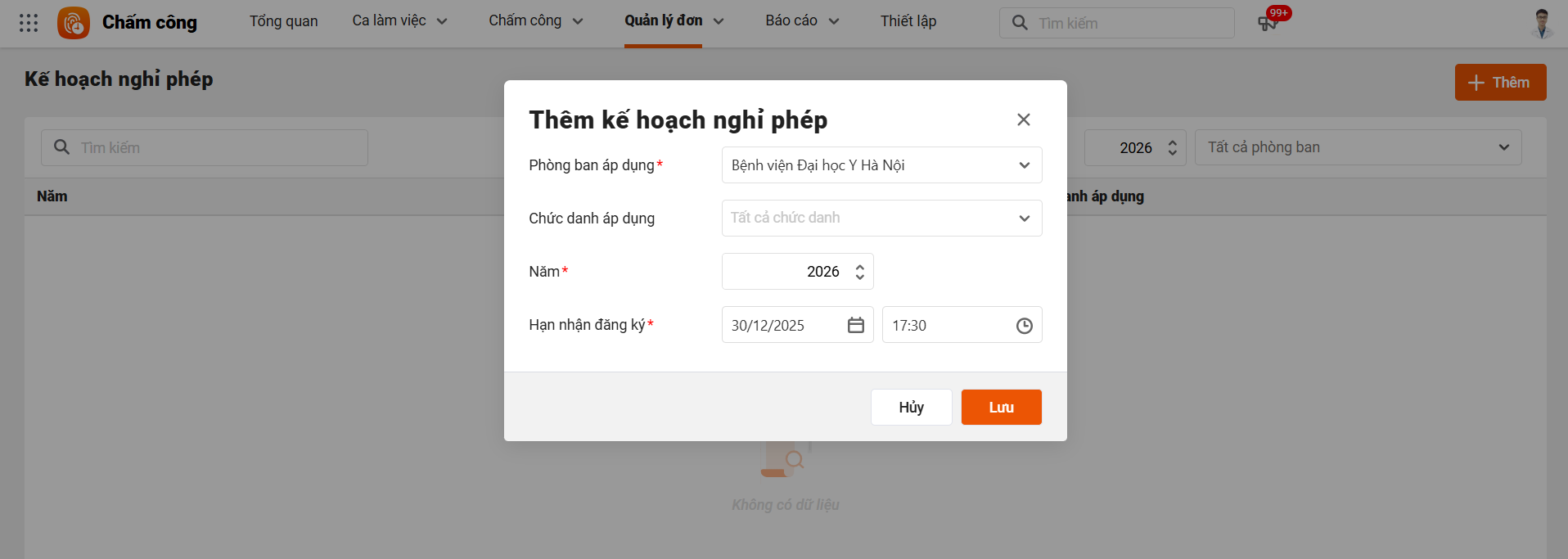Open the app launcher grid icon
This screenshot has width=1568, height=559.
coord(29,23)
